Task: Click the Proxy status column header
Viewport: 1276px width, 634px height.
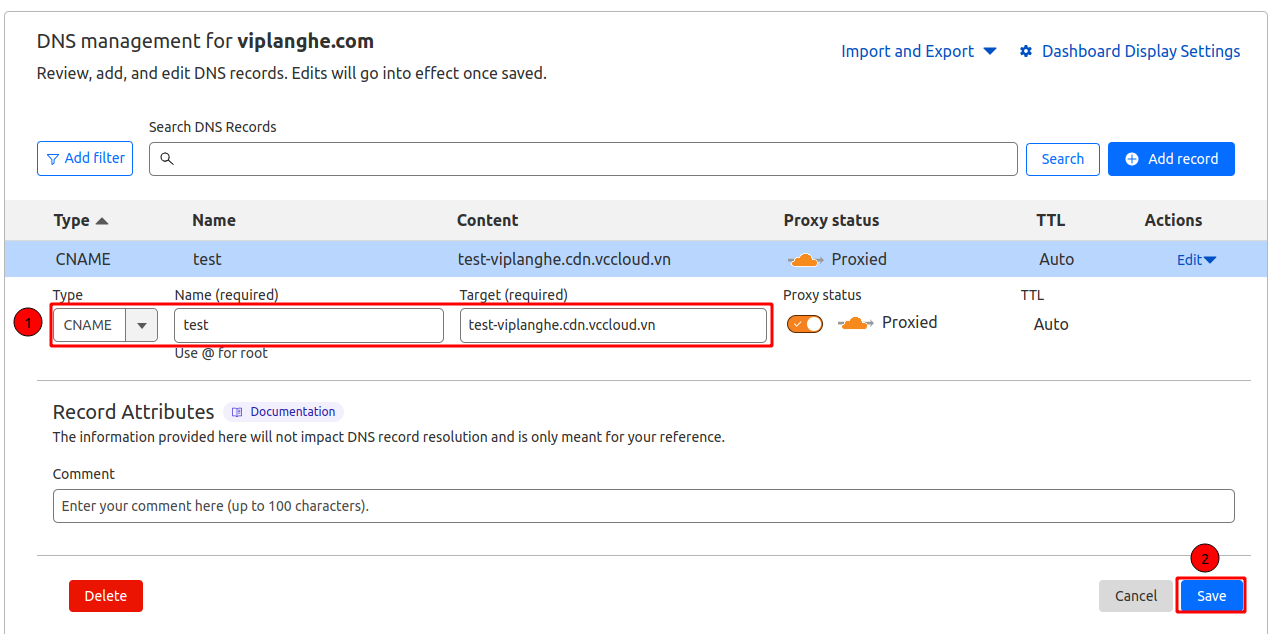Action: 831,220
